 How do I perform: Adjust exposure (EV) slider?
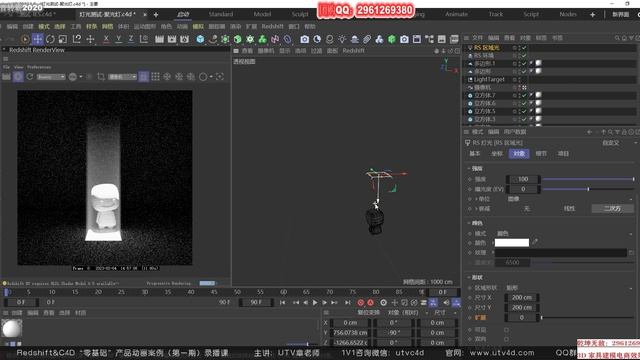point(588,189)
